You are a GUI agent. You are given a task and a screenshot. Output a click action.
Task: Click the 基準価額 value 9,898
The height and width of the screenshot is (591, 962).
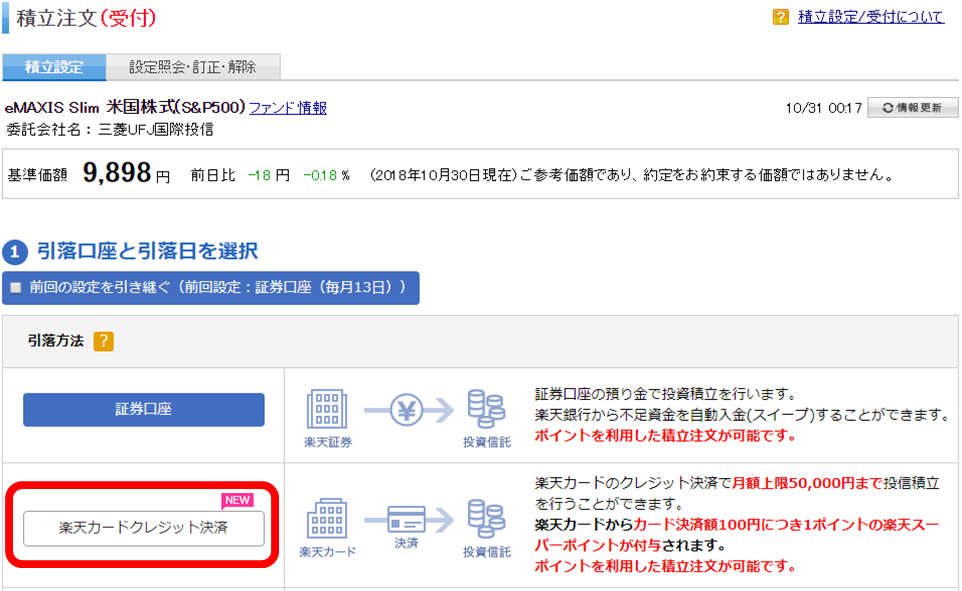pyautogui.click(x=117, y=172)
